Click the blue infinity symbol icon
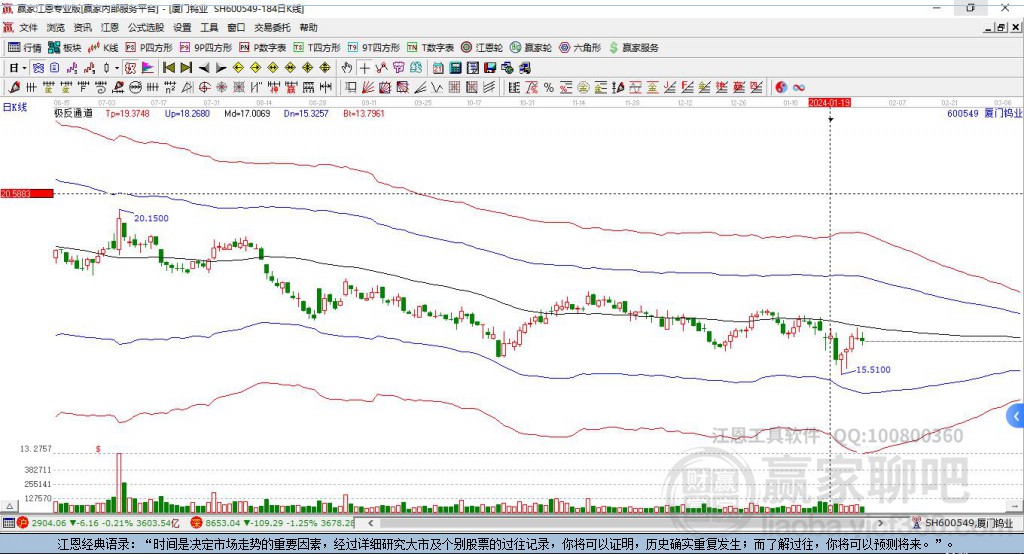This screenshot has height=554, width=1024. [x=799, y=87]
